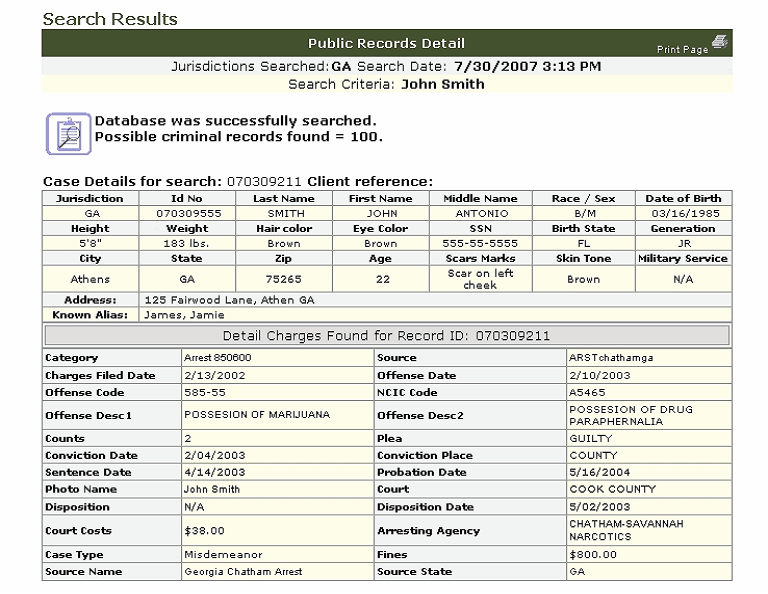Click the SSN value 555-55-5555

click(x=480, y=243)
